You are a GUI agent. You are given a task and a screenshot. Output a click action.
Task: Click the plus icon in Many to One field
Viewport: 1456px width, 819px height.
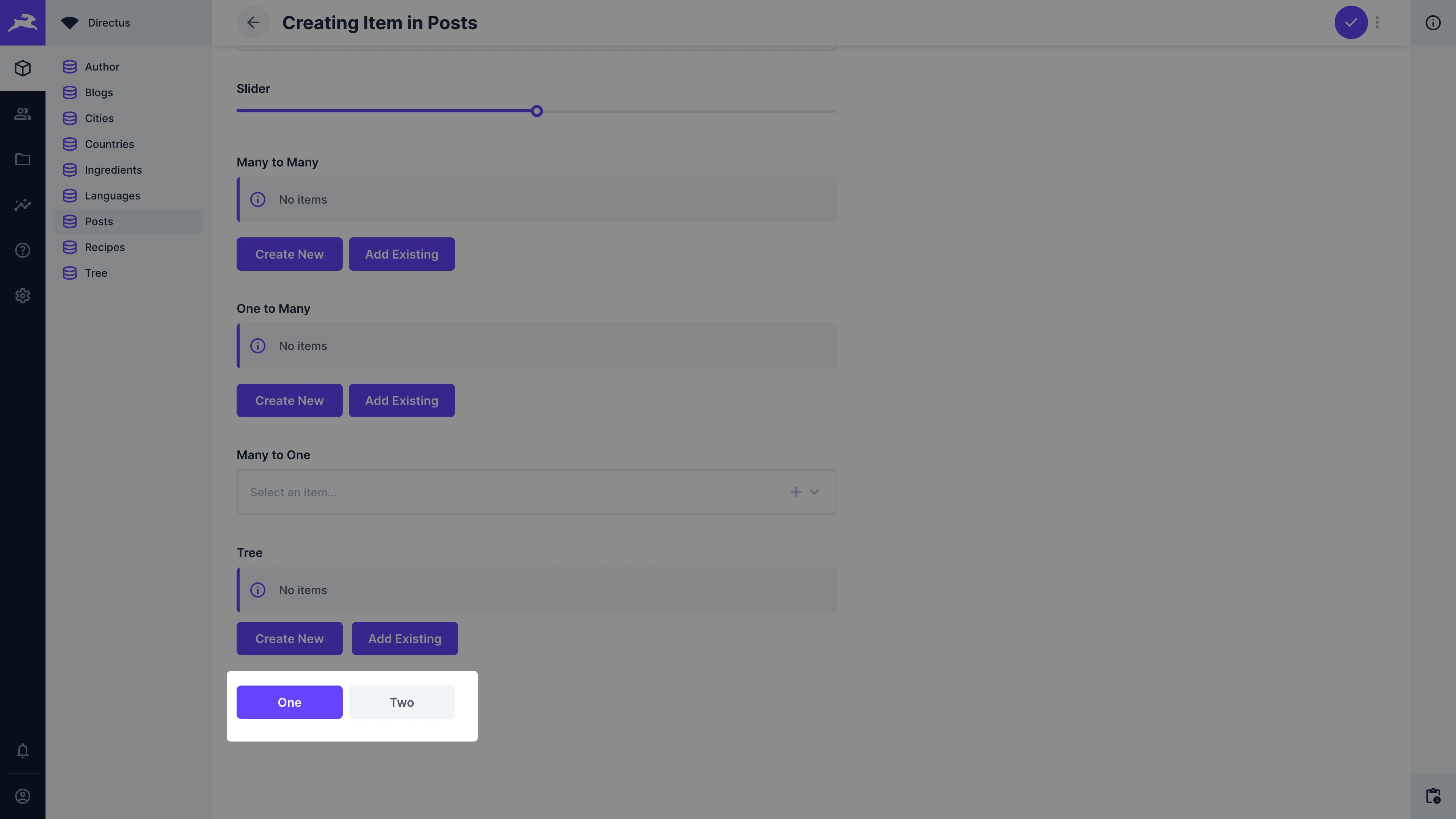point(796,492)
